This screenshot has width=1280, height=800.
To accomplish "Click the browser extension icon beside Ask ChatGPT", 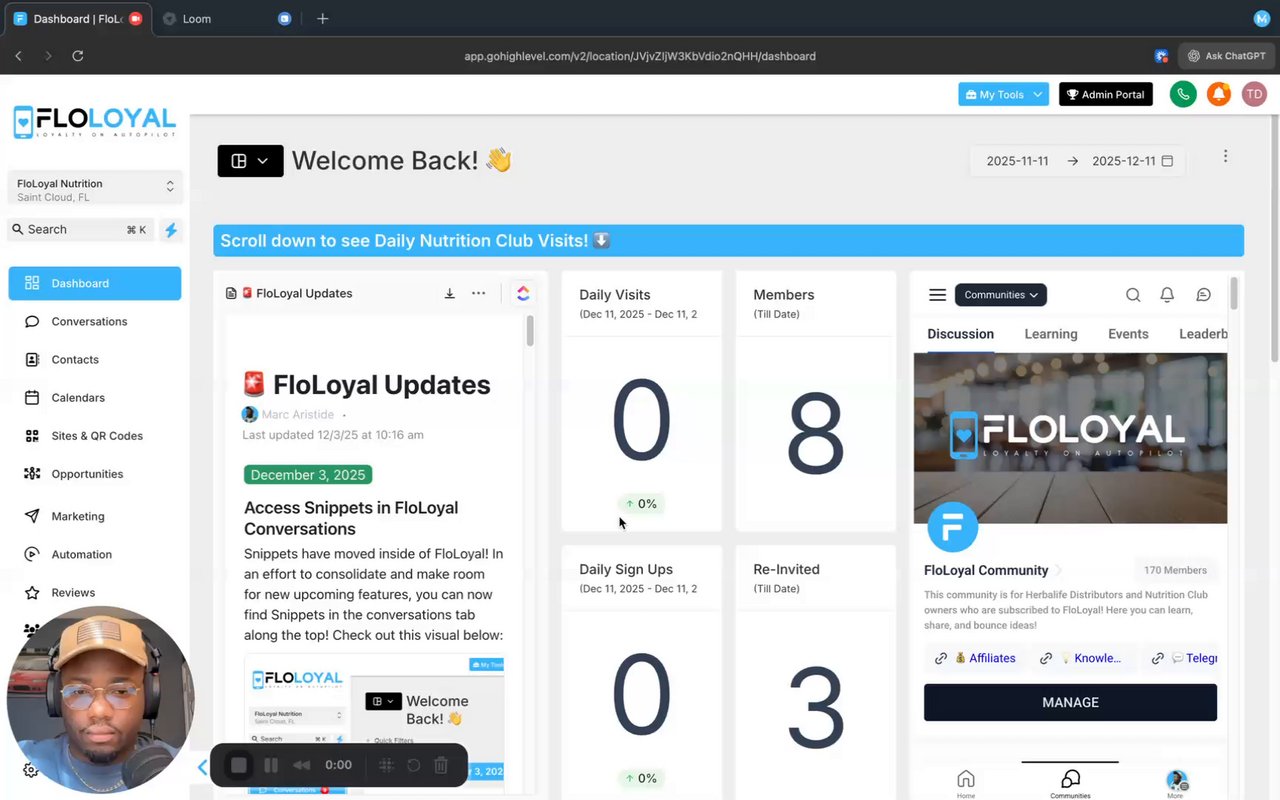I will pos(1161,56).
